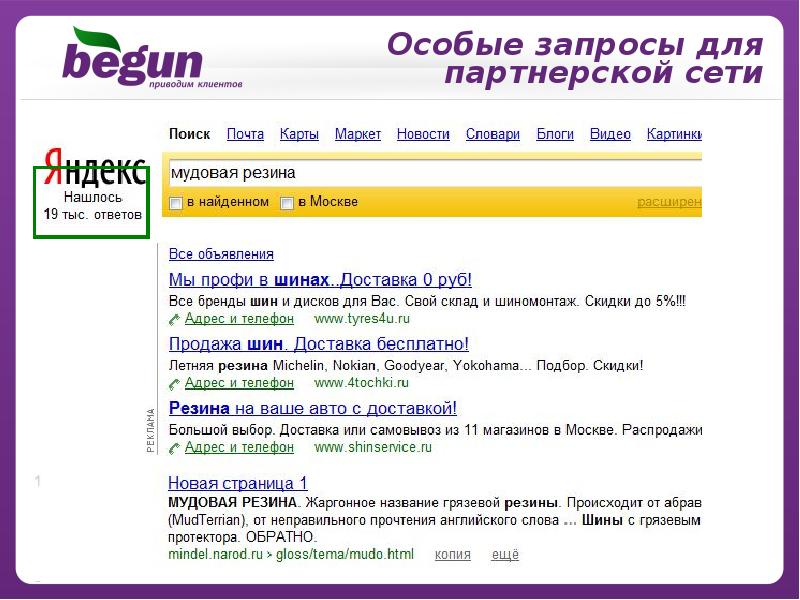800x600 pixels.
Task: Open the Почта tab
Action: (x=245, y=134)
